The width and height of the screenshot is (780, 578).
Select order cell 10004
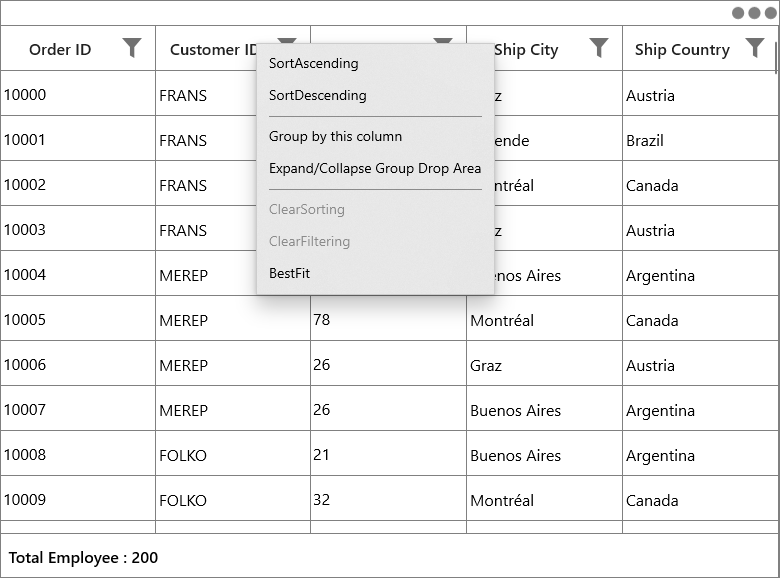pyautogui.click(x=78, y=273)
